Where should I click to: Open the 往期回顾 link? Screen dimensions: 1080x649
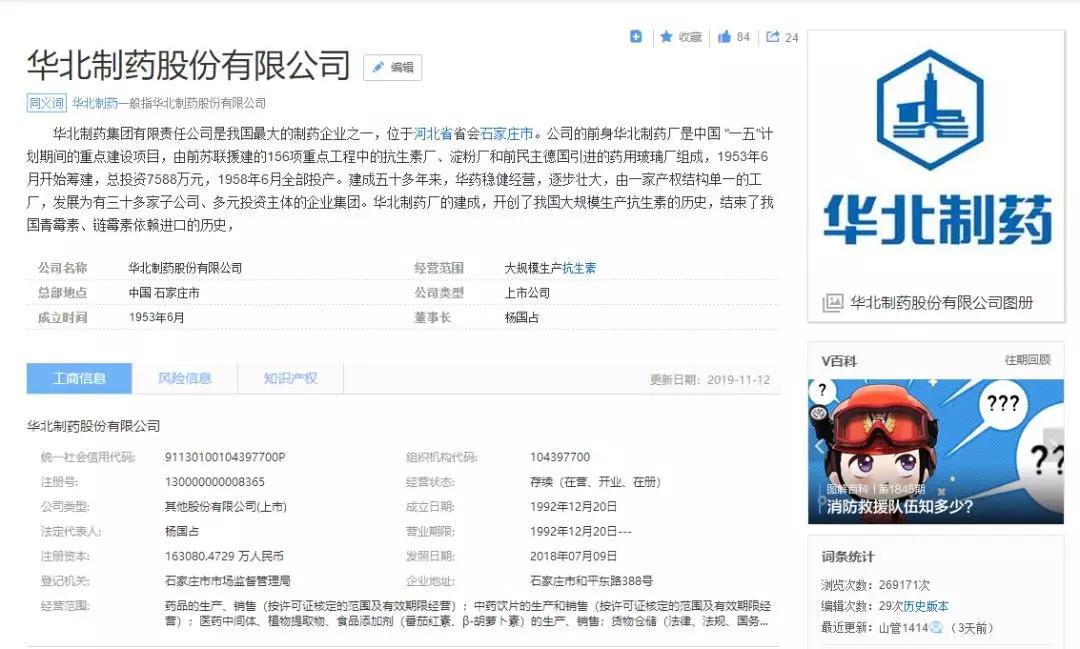[1028, 360]
